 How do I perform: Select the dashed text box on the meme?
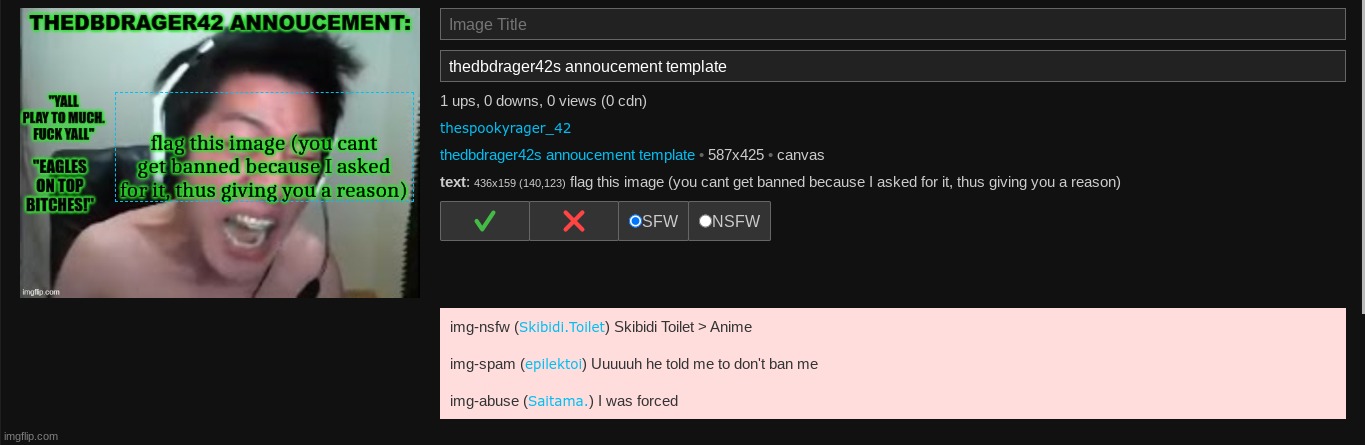click(x=264, y=147)
